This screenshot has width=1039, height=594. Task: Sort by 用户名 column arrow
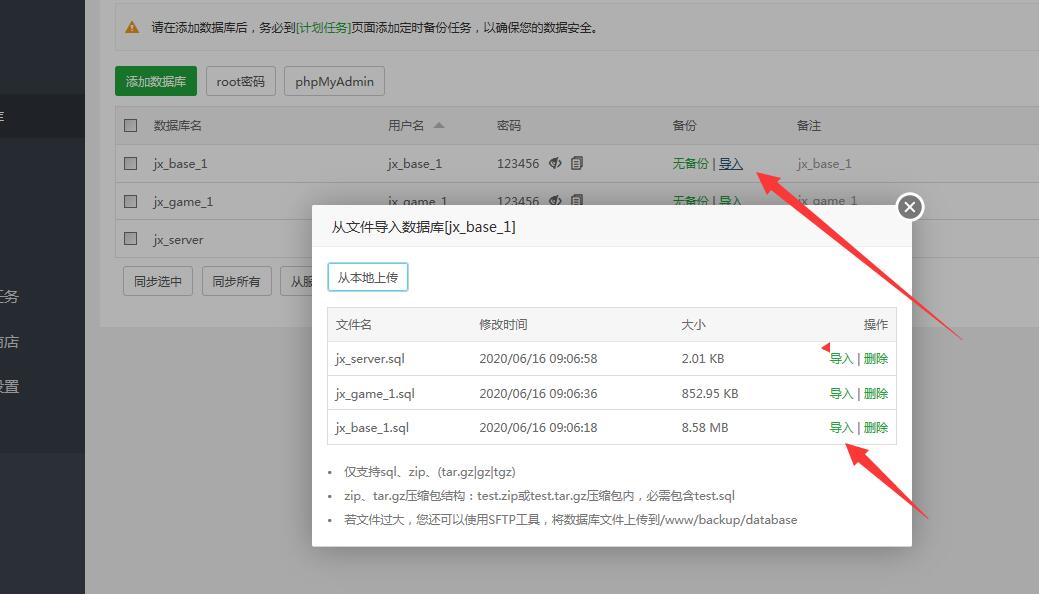[439, 125]
